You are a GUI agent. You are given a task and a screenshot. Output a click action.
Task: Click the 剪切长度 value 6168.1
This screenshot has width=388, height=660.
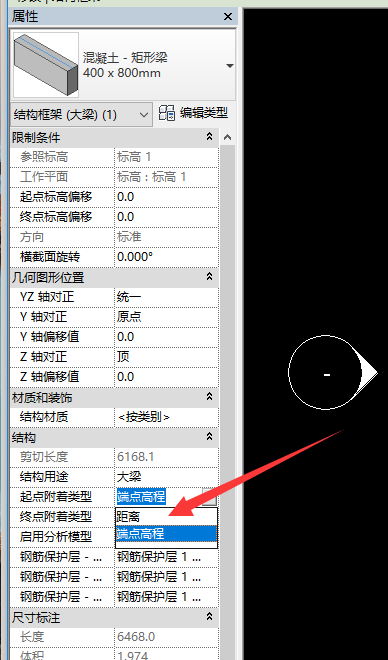[166, 457]
